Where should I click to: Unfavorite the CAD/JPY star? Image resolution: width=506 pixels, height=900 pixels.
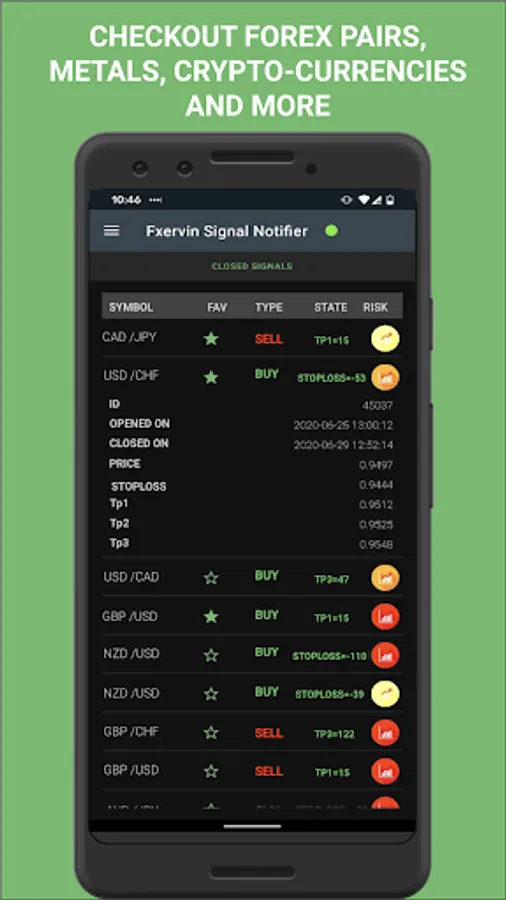[211, 339]
